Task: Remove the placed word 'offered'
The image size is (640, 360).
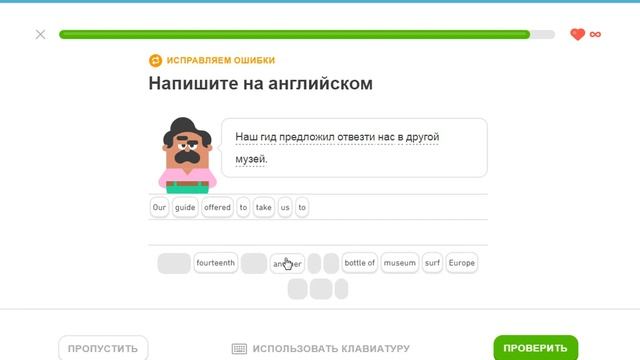Action: 217,207
